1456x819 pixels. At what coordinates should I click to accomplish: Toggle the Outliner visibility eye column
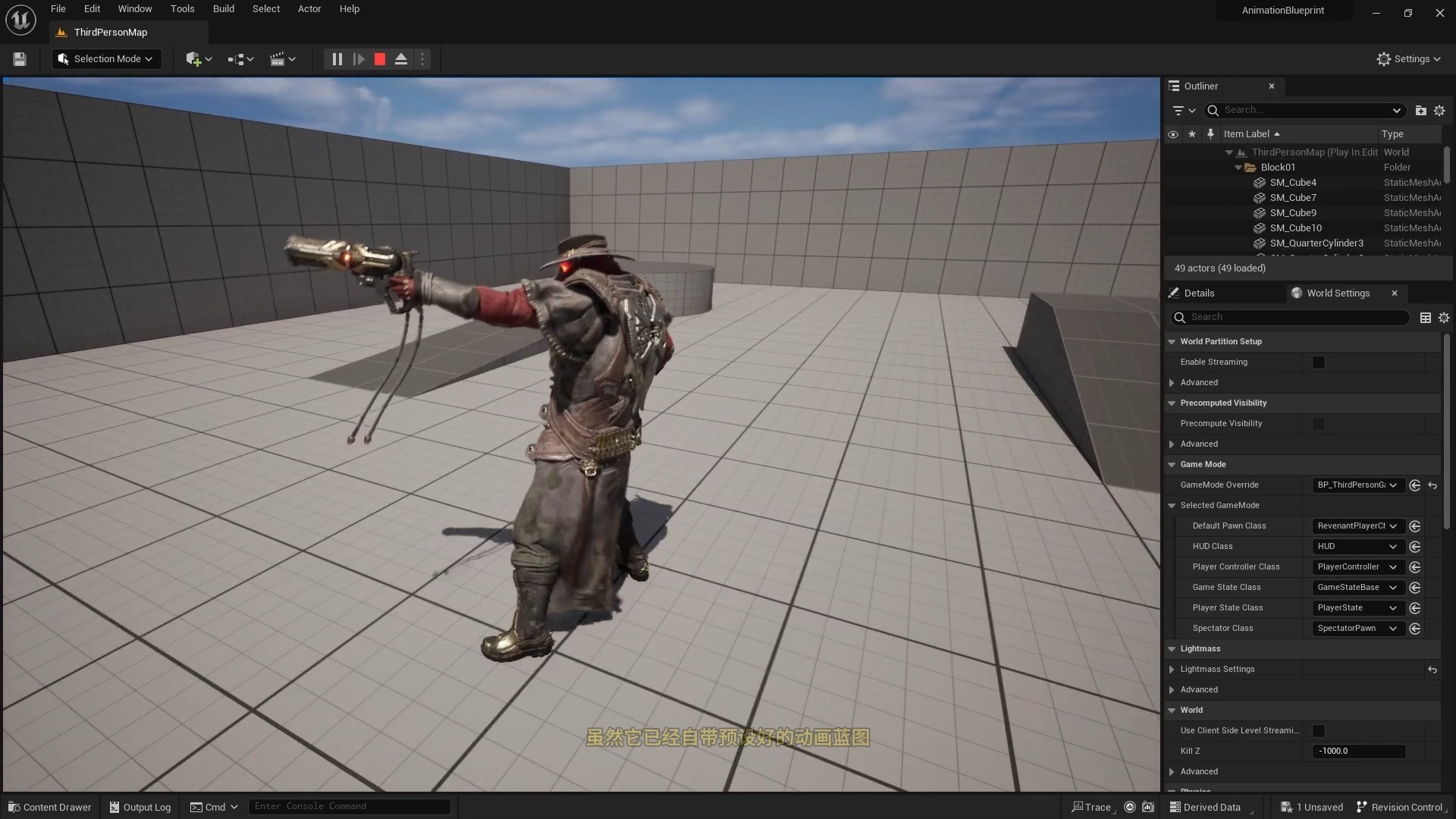click(x=1173, y=134)
